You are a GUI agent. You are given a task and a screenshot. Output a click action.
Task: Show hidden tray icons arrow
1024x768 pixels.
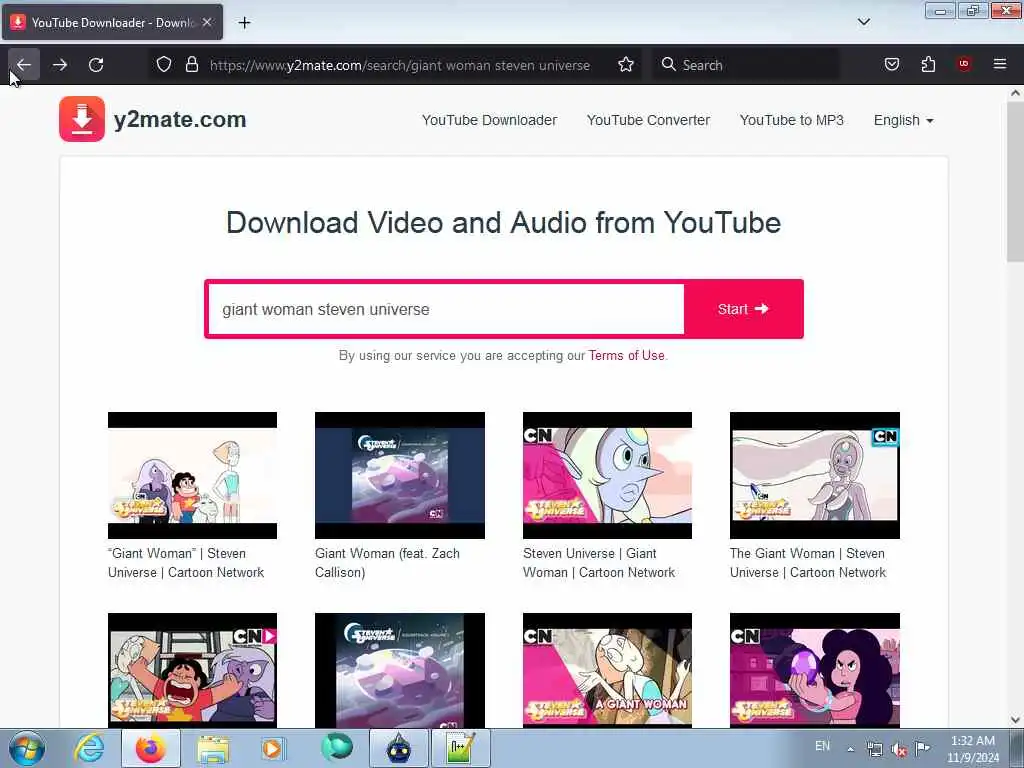850,749
